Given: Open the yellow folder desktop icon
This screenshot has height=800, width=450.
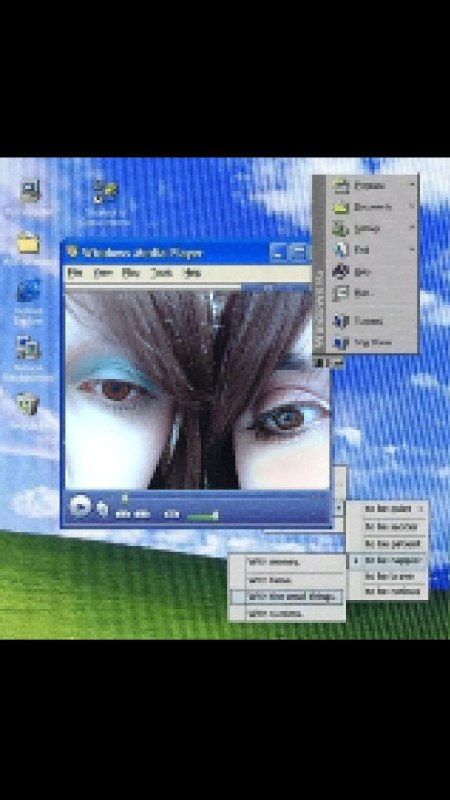Looking at the screenshot, I should tap(29, 243).
